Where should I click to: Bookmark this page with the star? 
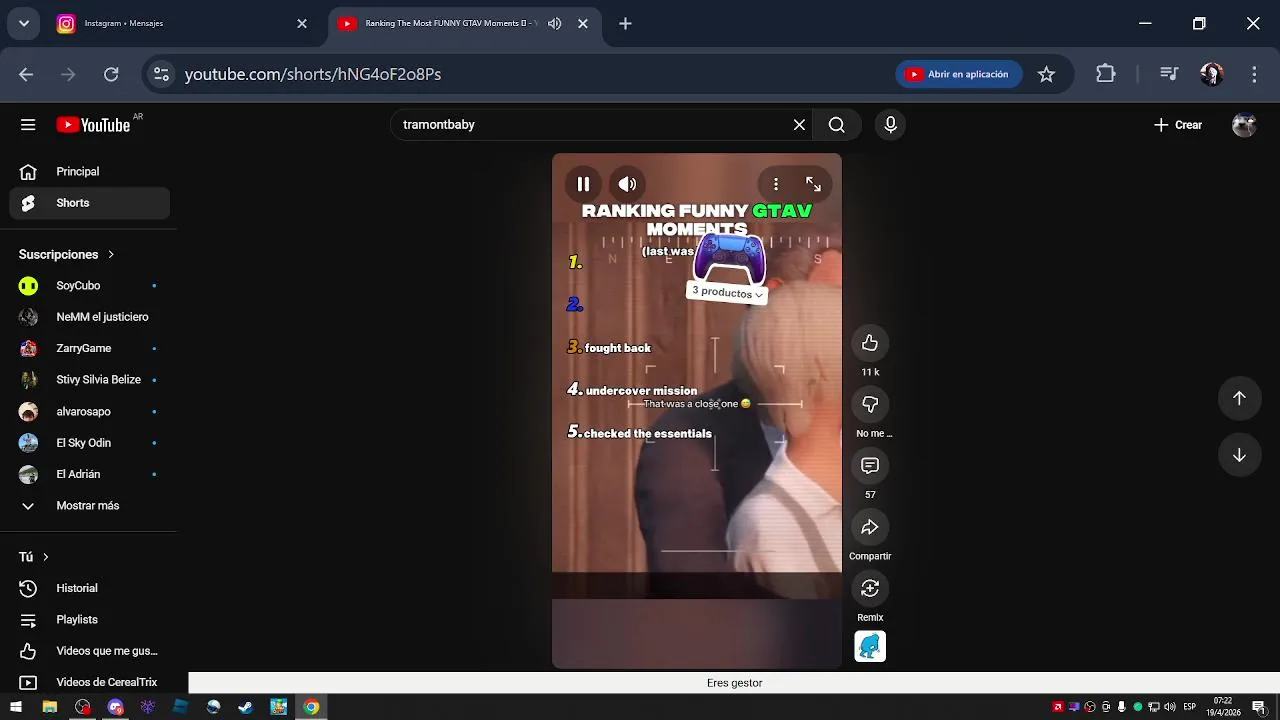1046,74
